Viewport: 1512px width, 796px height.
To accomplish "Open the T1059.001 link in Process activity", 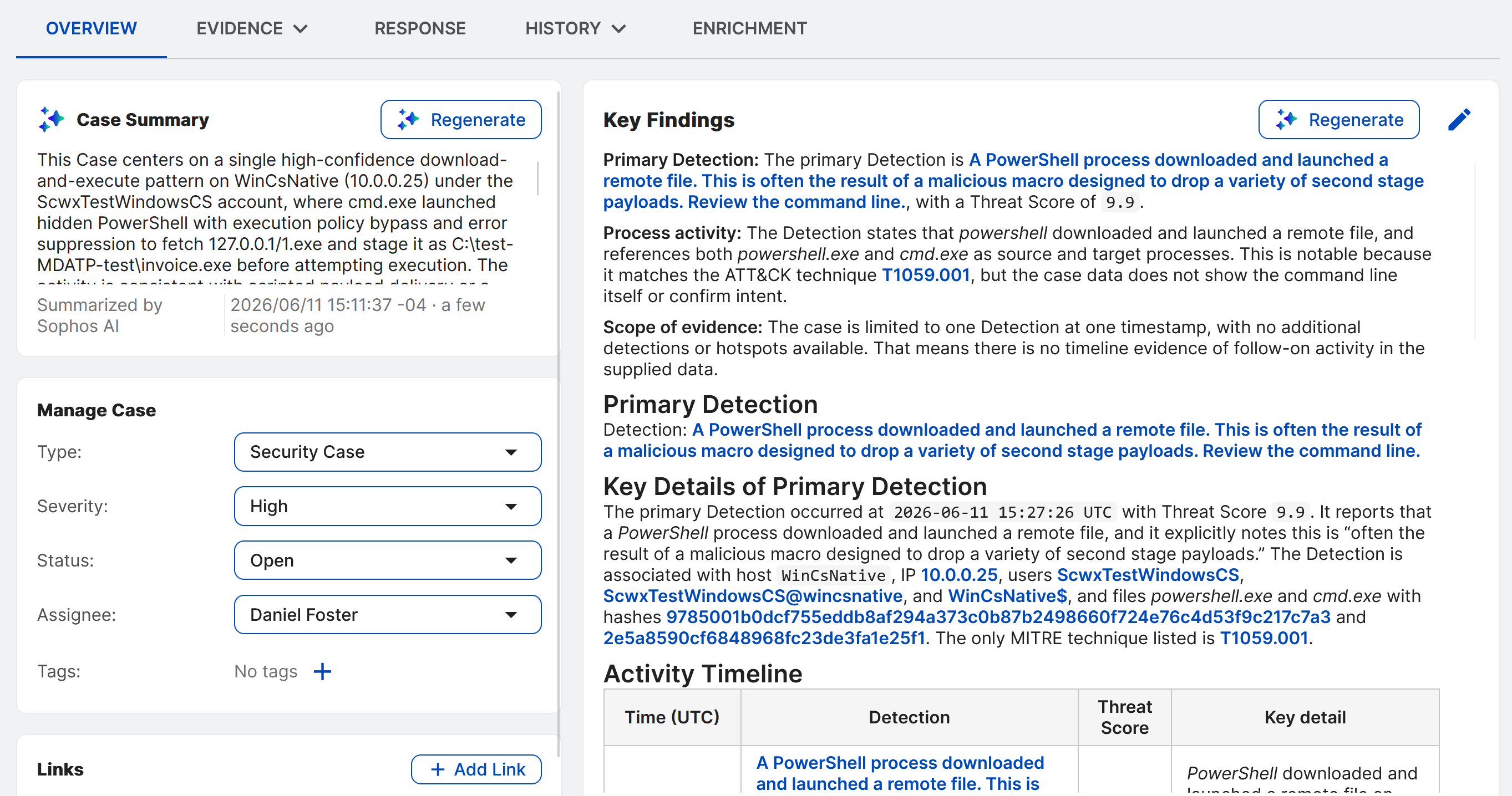I will click(926, 274).
